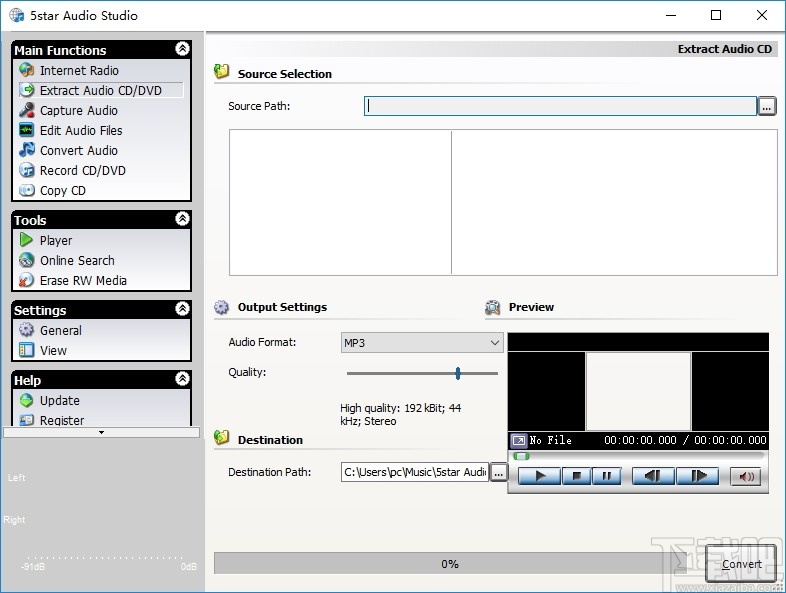Open the Online Search tool

(x=77, y=260)
